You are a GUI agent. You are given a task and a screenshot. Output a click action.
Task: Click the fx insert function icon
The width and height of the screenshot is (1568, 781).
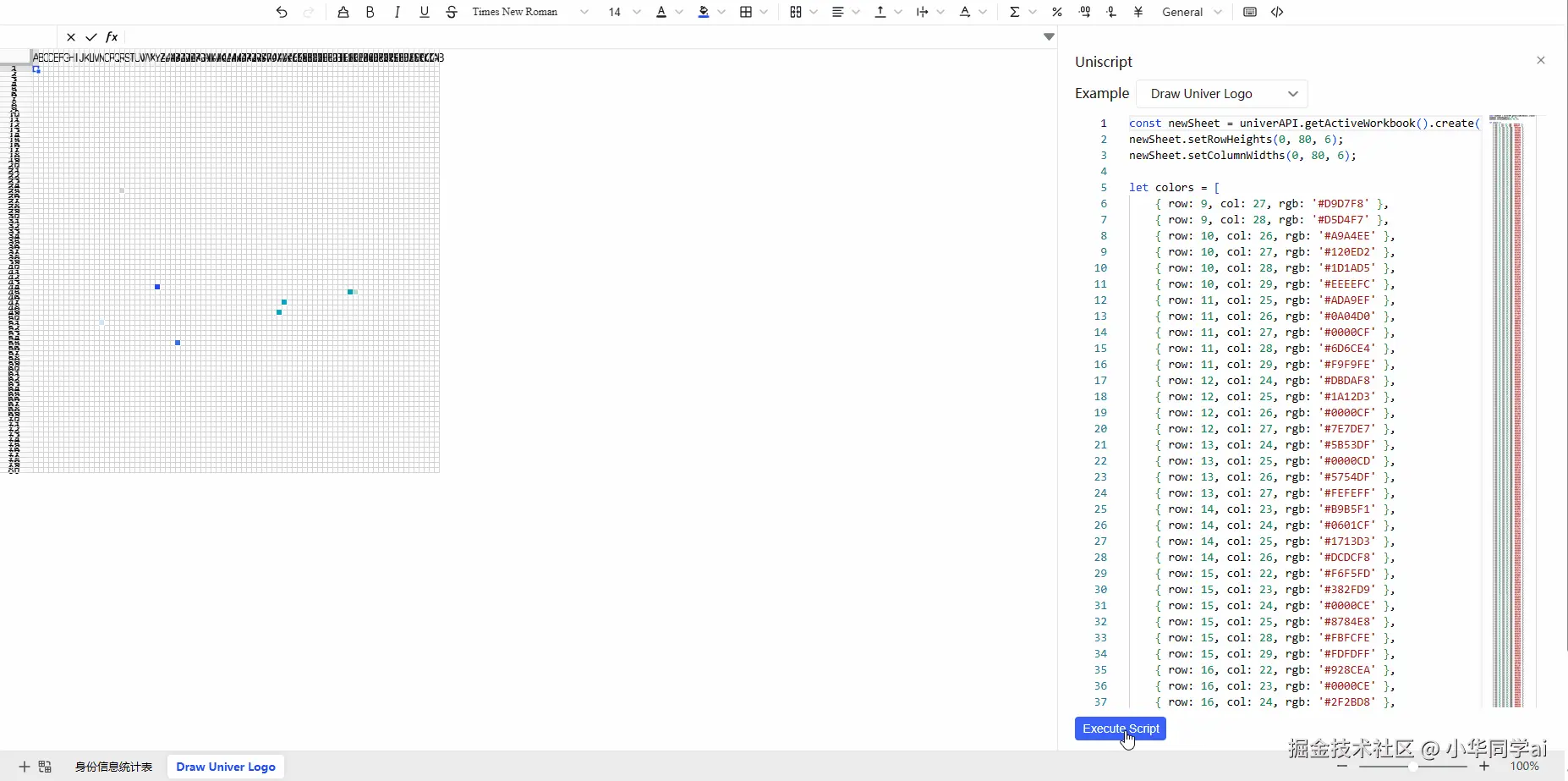click(x=112, y=37)
